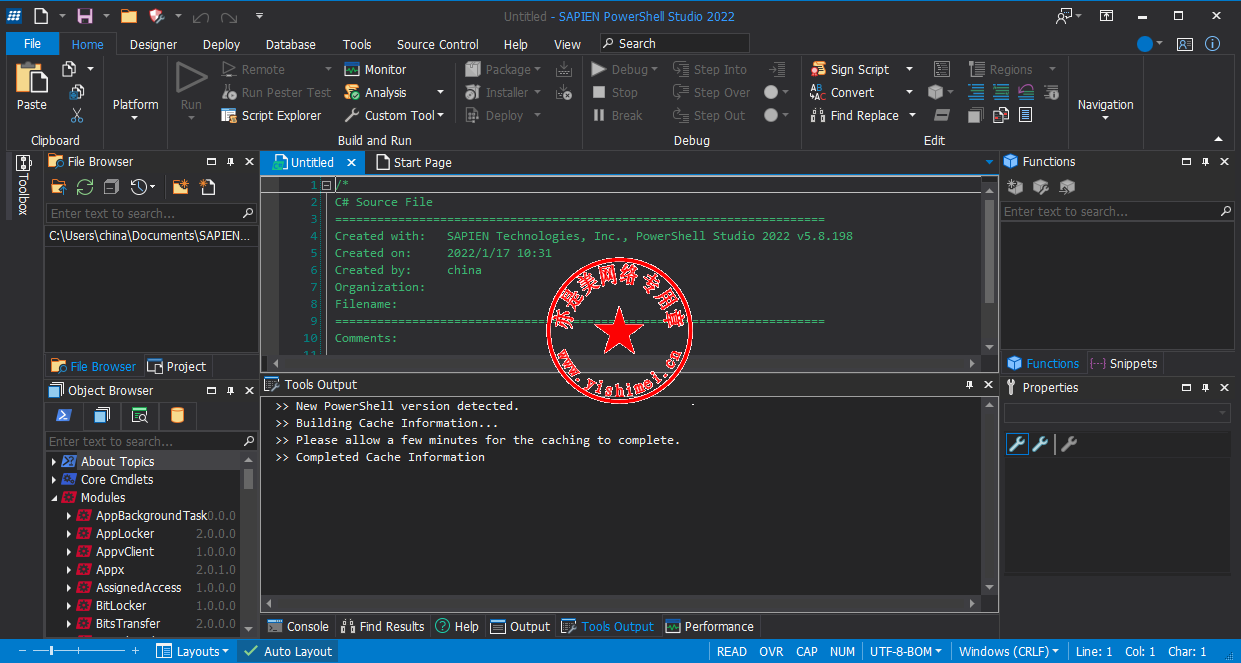Screen dimensions: 1241x663
Task: Click the Object Browser search field
Action: tap(150, 441)
